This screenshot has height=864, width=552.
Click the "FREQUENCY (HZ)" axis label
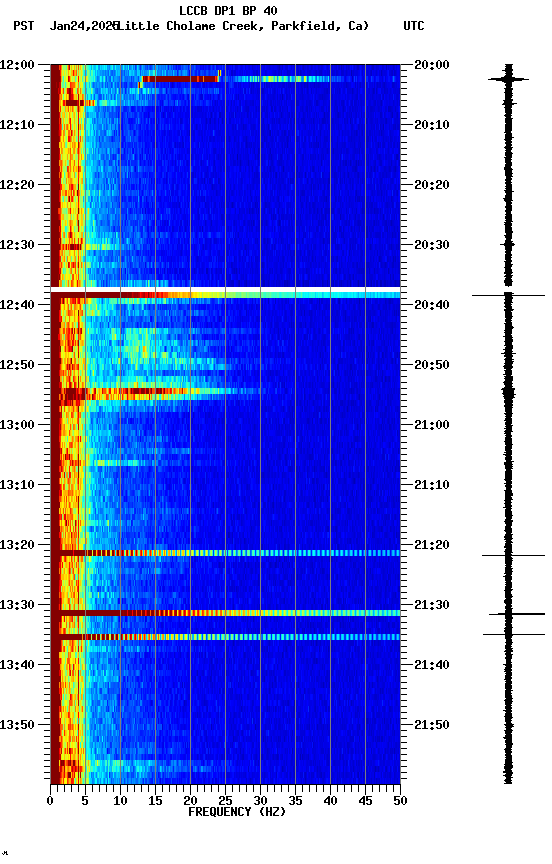coord(237,812)
